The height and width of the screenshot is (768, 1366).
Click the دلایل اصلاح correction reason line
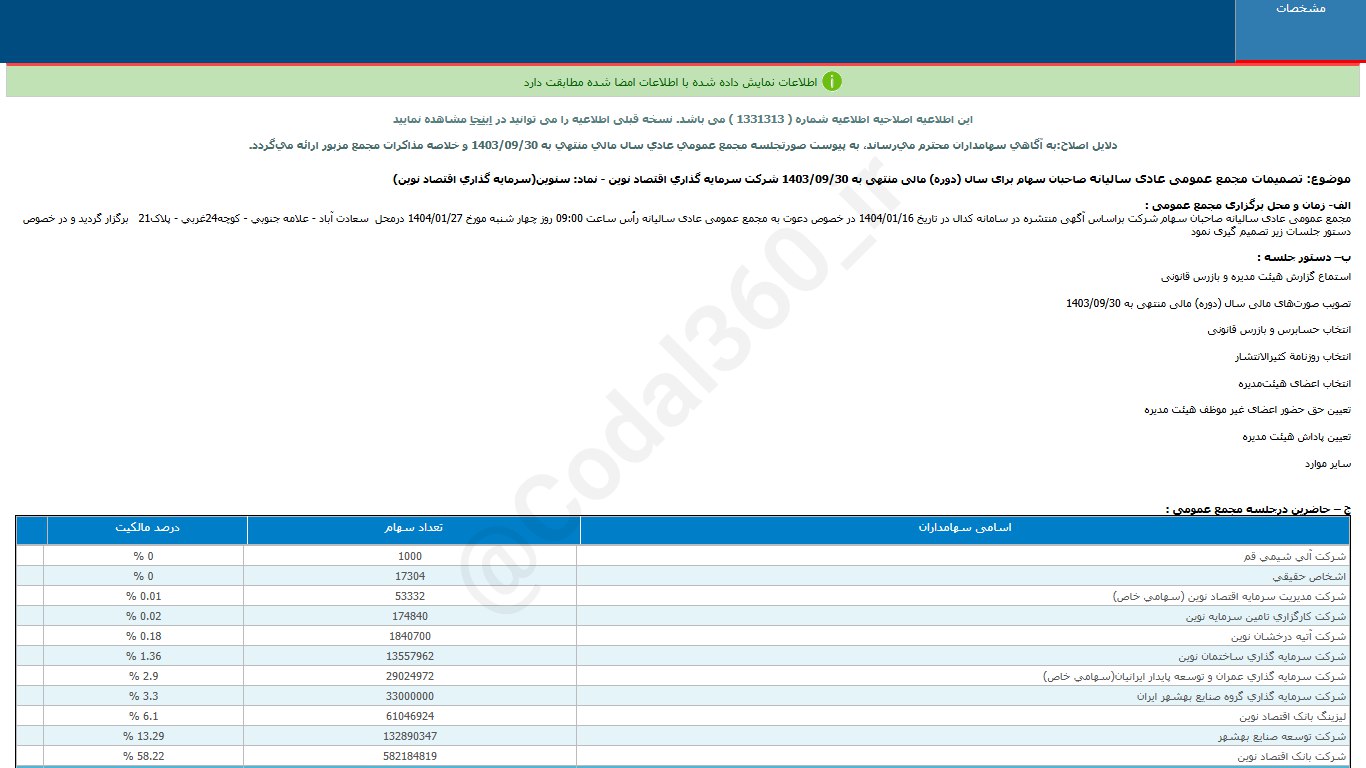pos(683,145)
